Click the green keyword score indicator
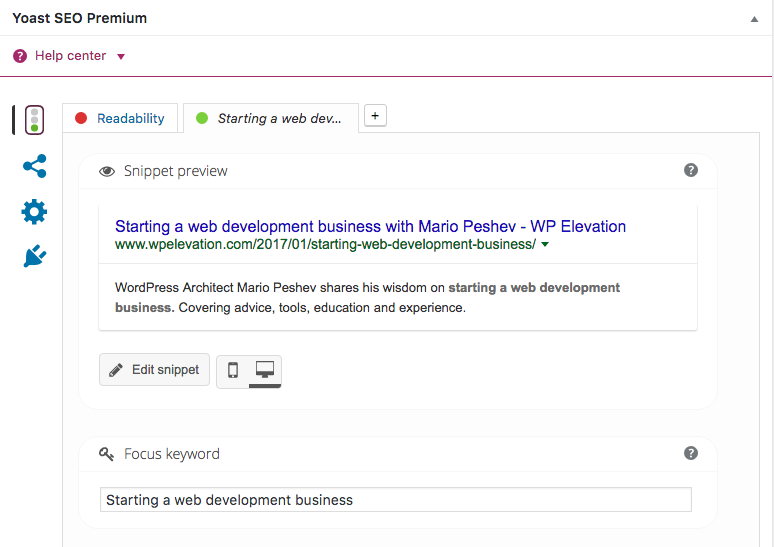The image size is (774, 547). point(202,118)
